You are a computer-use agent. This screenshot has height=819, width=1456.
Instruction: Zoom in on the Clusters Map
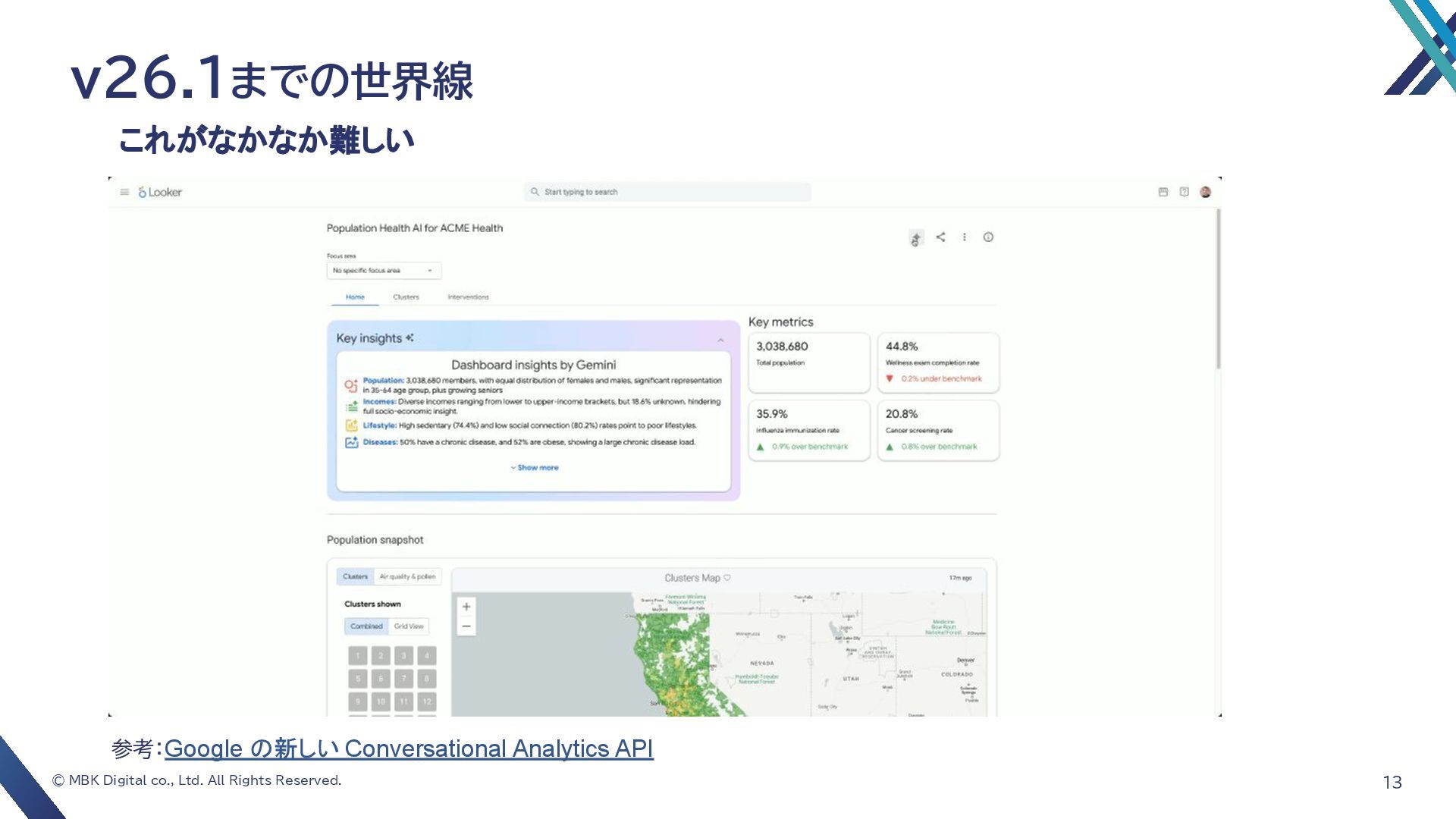point(466,607)
